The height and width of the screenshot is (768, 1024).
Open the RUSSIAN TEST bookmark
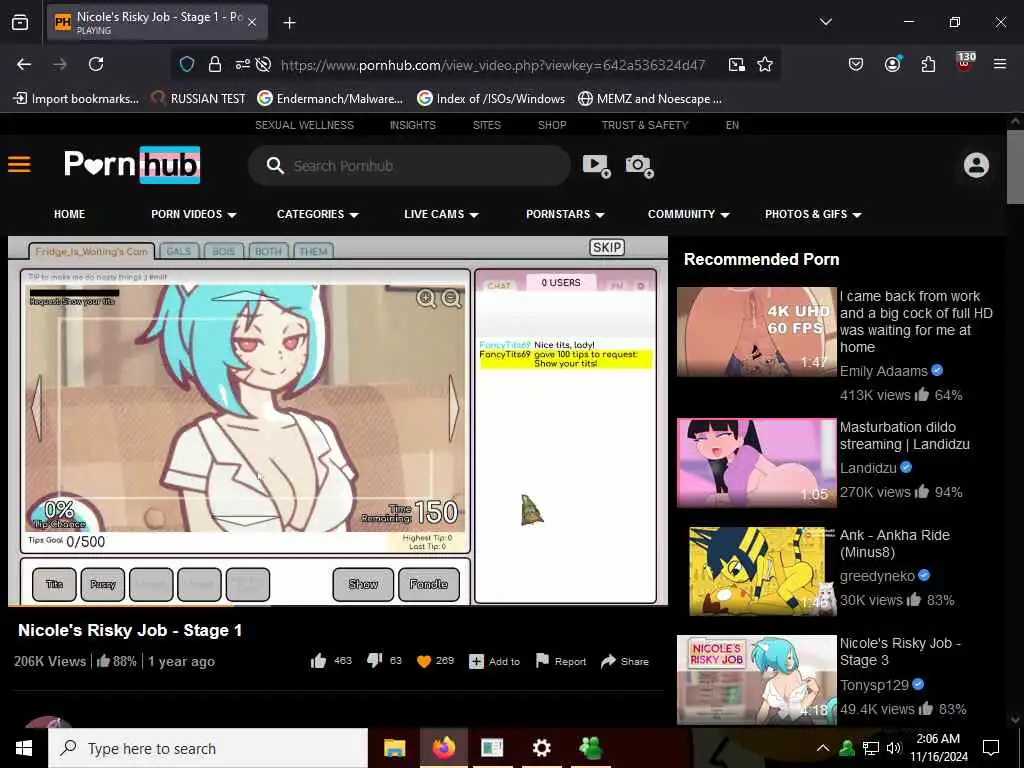pyautogui.click(x=198, y=99)
